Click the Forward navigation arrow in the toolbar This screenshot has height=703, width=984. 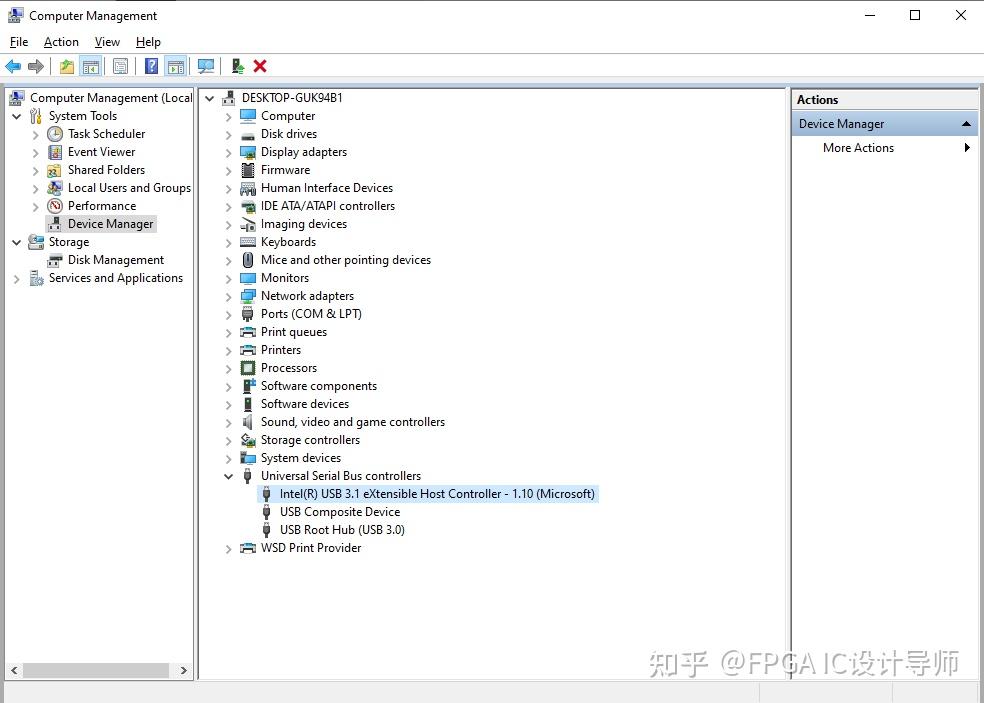38,66
